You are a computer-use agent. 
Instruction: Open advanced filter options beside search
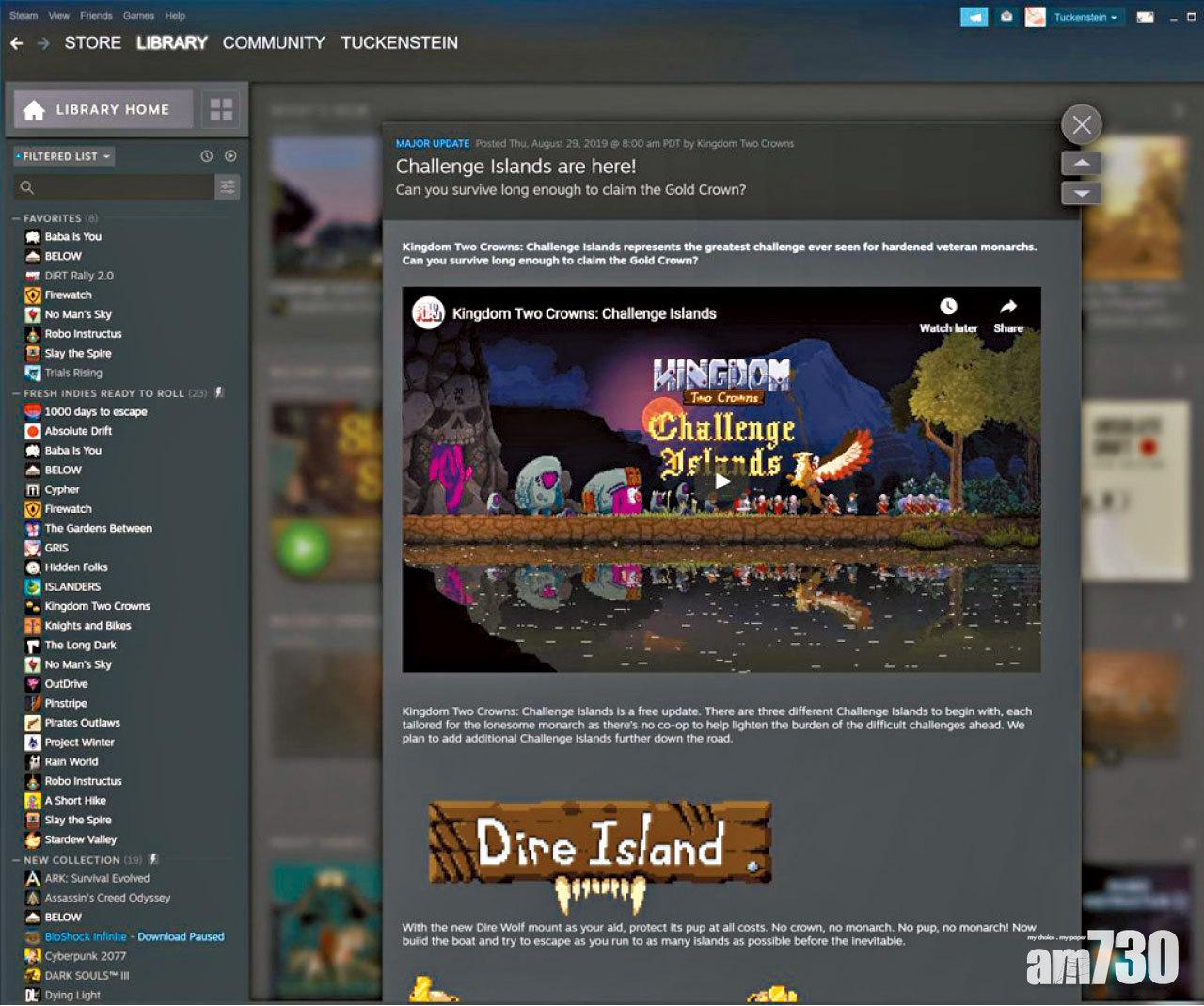[228, 187]
